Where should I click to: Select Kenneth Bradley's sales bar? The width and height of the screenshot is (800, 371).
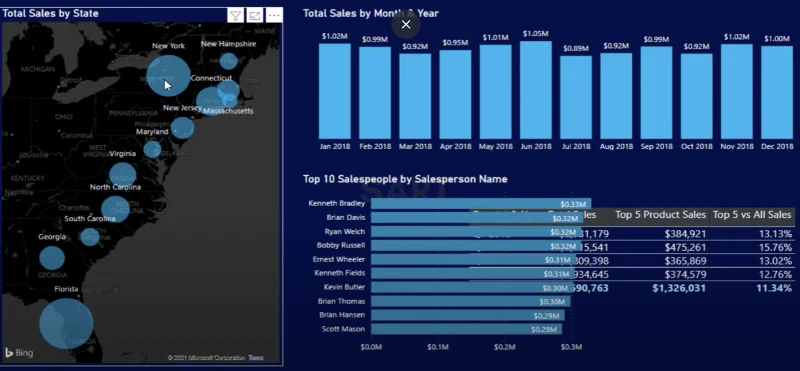click(481, 204)
